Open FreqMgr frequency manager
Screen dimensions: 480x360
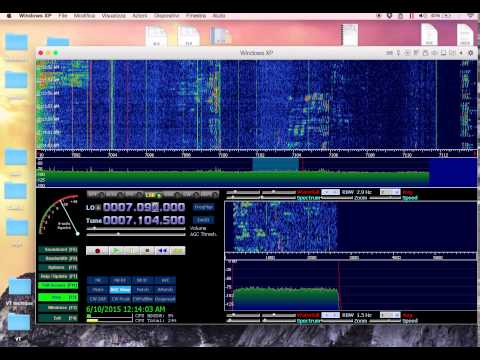pos(204,207)
